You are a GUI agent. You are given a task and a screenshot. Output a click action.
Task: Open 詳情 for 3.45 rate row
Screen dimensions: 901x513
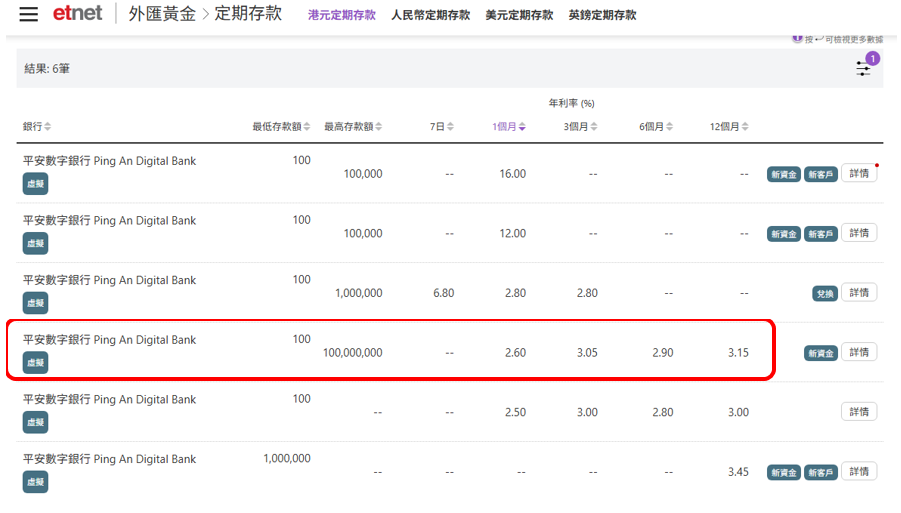[858, 472]
